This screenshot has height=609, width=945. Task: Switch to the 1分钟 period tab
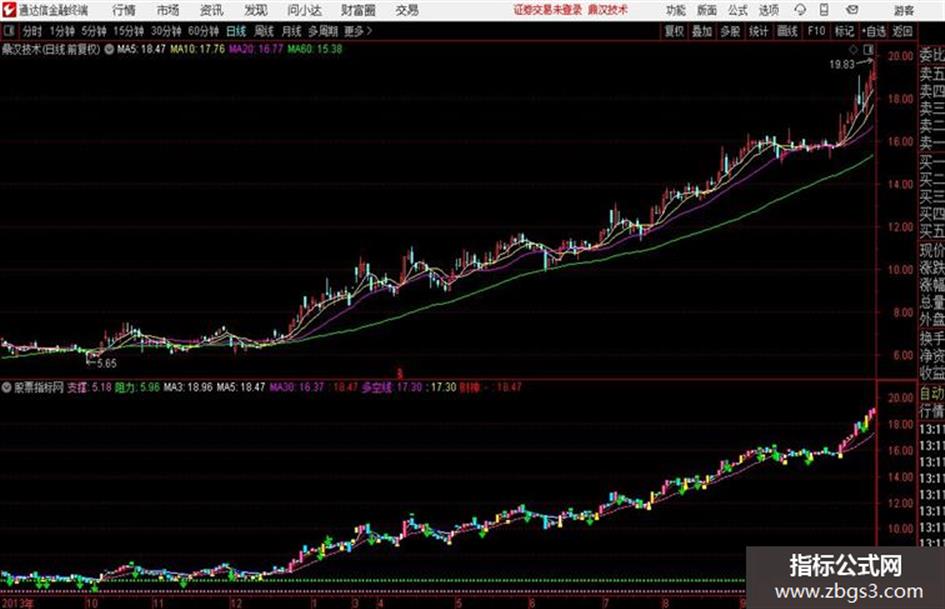62,31
